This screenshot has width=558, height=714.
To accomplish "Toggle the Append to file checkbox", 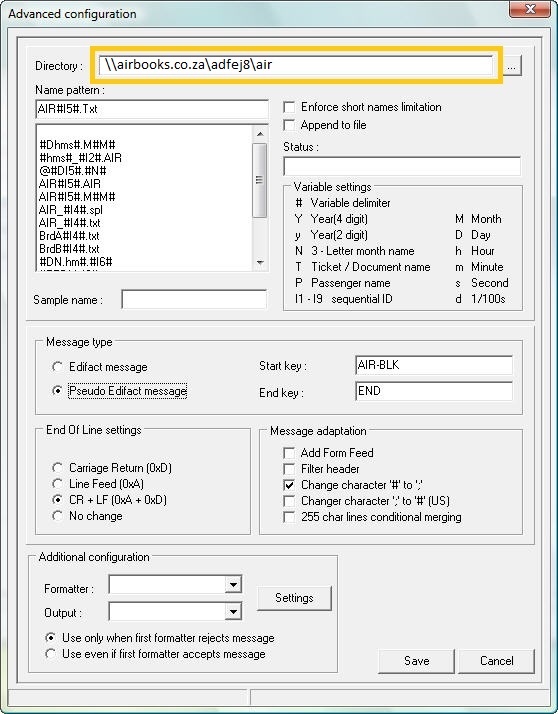I will coord(289,125).
